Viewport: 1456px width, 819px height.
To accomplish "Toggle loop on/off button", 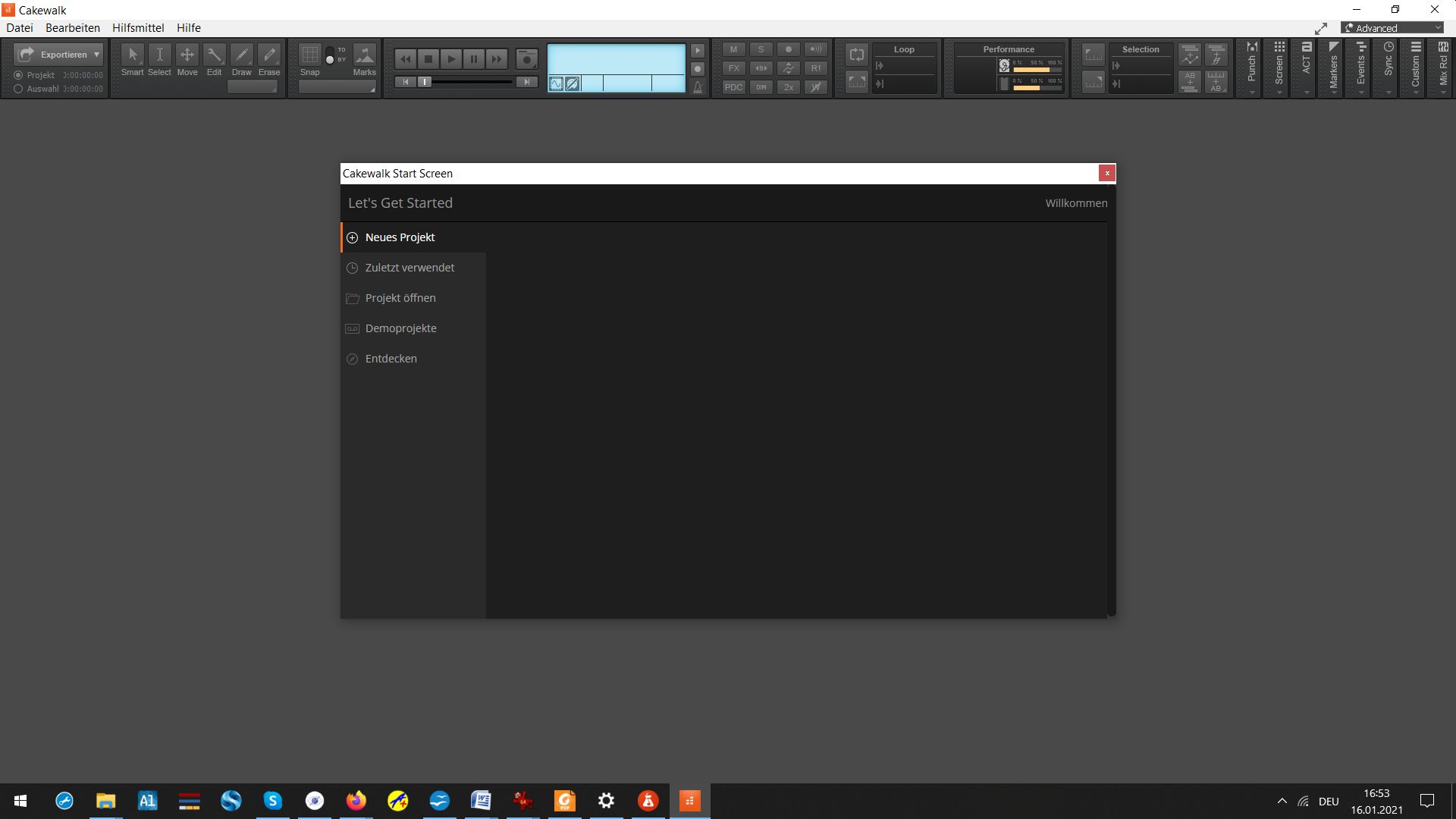I will [857, 55].
